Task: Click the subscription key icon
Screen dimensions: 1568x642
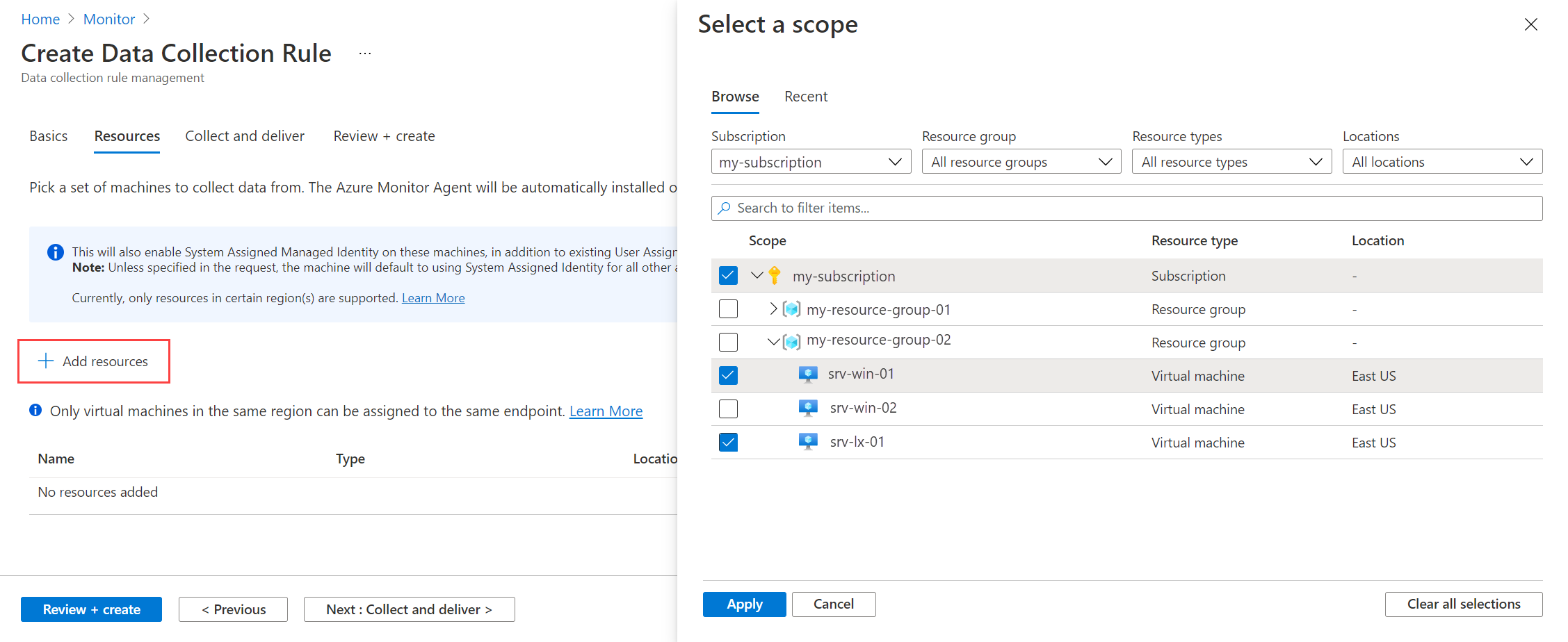Action: click(775, 276)
